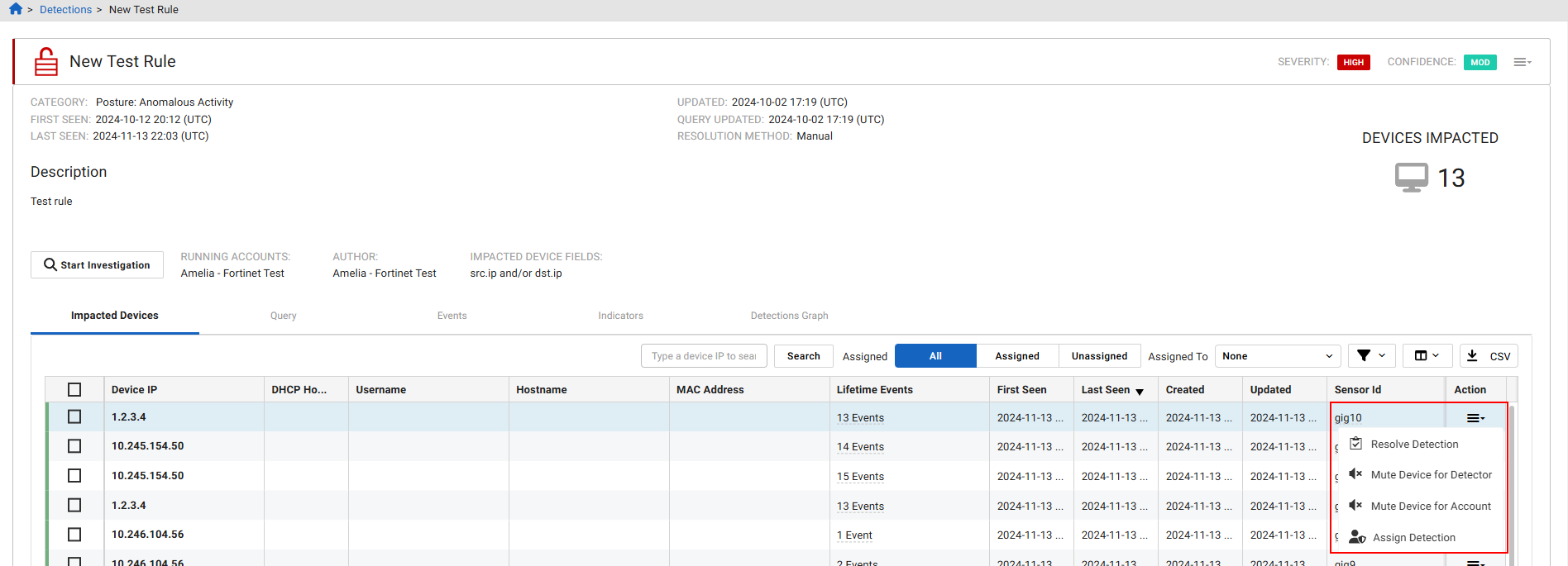The image size is (1568, 566).
Task: Open the column chooser icon
Action: pos(1427,356)
